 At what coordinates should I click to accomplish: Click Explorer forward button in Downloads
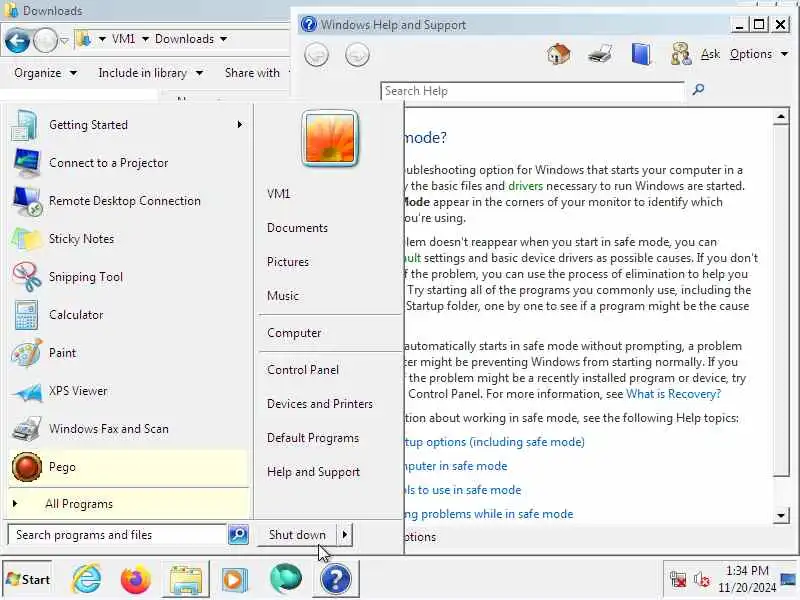45,40
